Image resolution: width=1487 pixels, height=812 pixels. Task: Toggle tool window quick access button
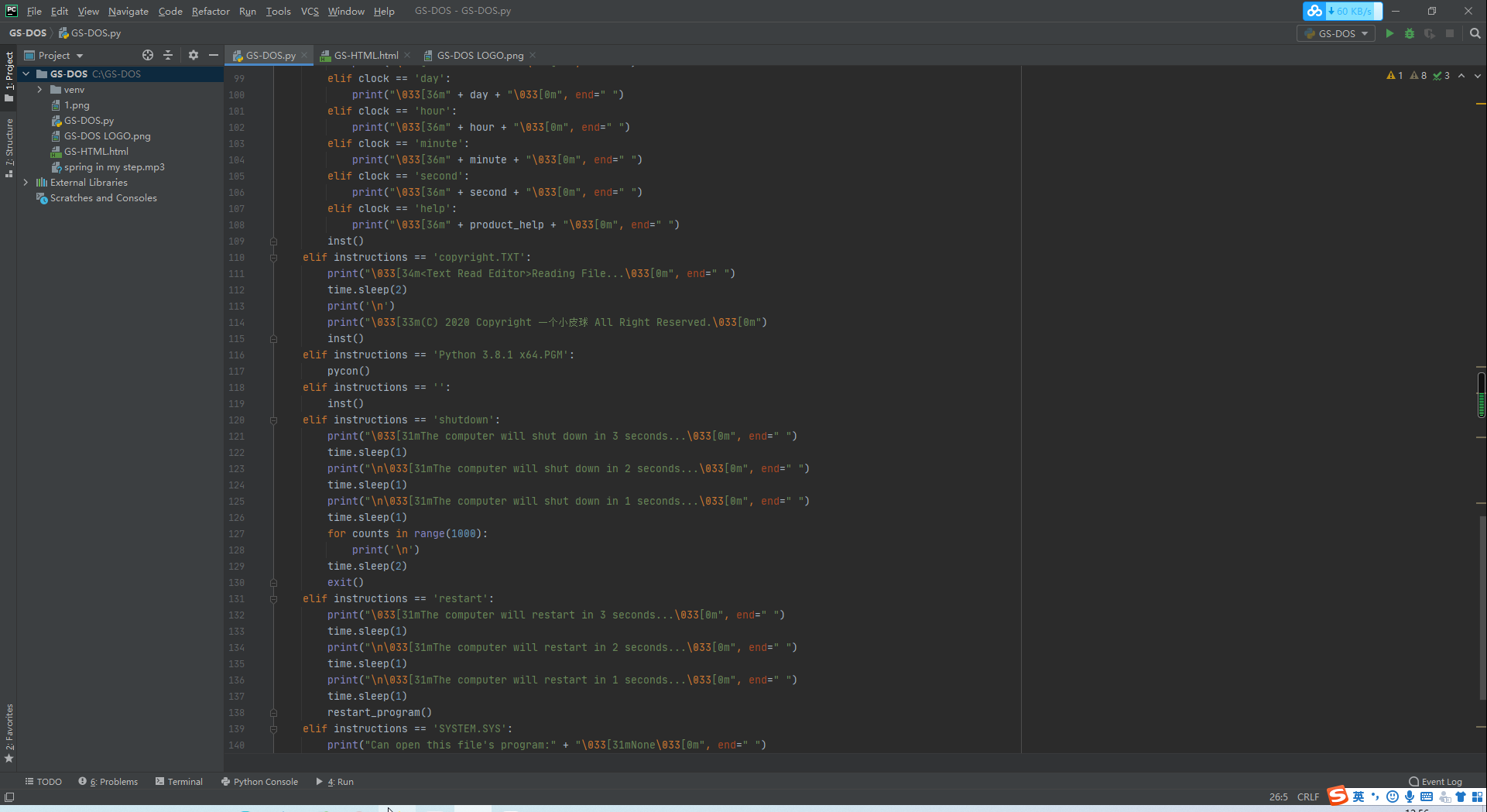(x=9, y=797)
